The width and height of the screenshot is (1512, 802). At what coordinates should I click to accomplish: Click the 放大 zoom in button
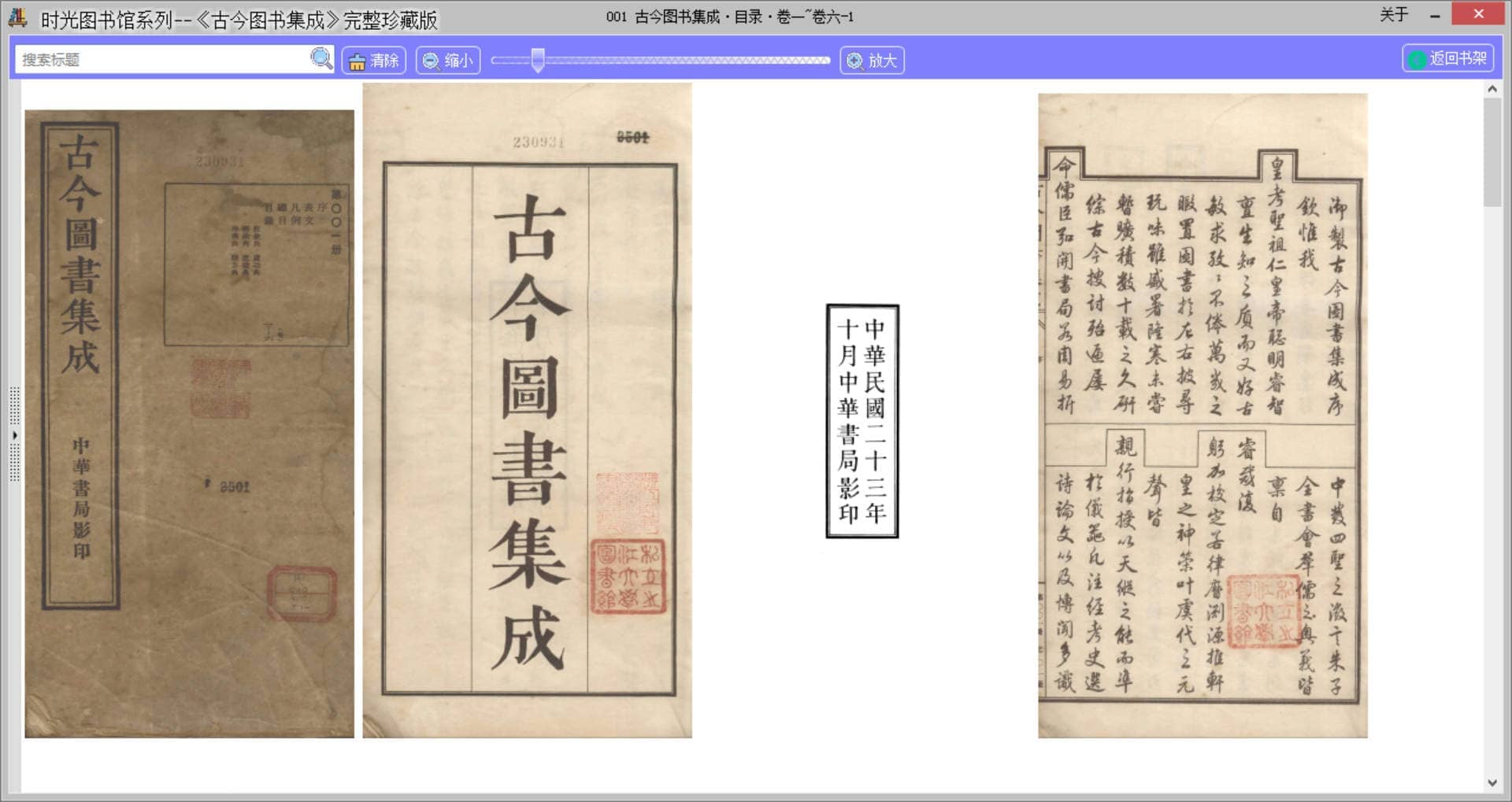(x=872, y=61)
